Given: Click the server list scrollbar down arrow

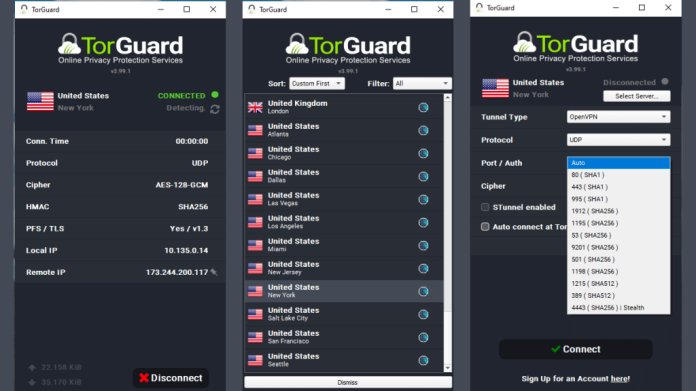Looking at the screenshot, I should (x=447, y=368).
